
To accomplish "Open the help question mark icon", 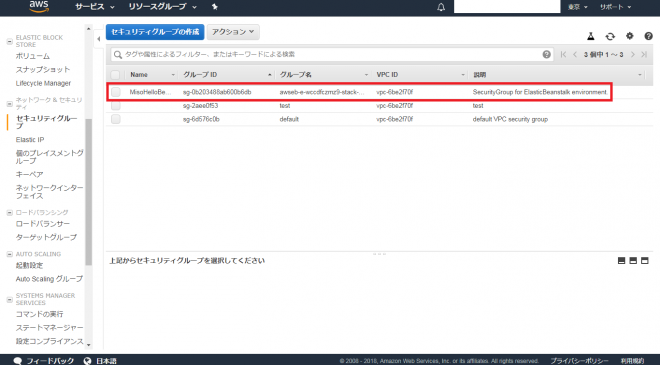I will pyautogui.click(x=648, y=36).
